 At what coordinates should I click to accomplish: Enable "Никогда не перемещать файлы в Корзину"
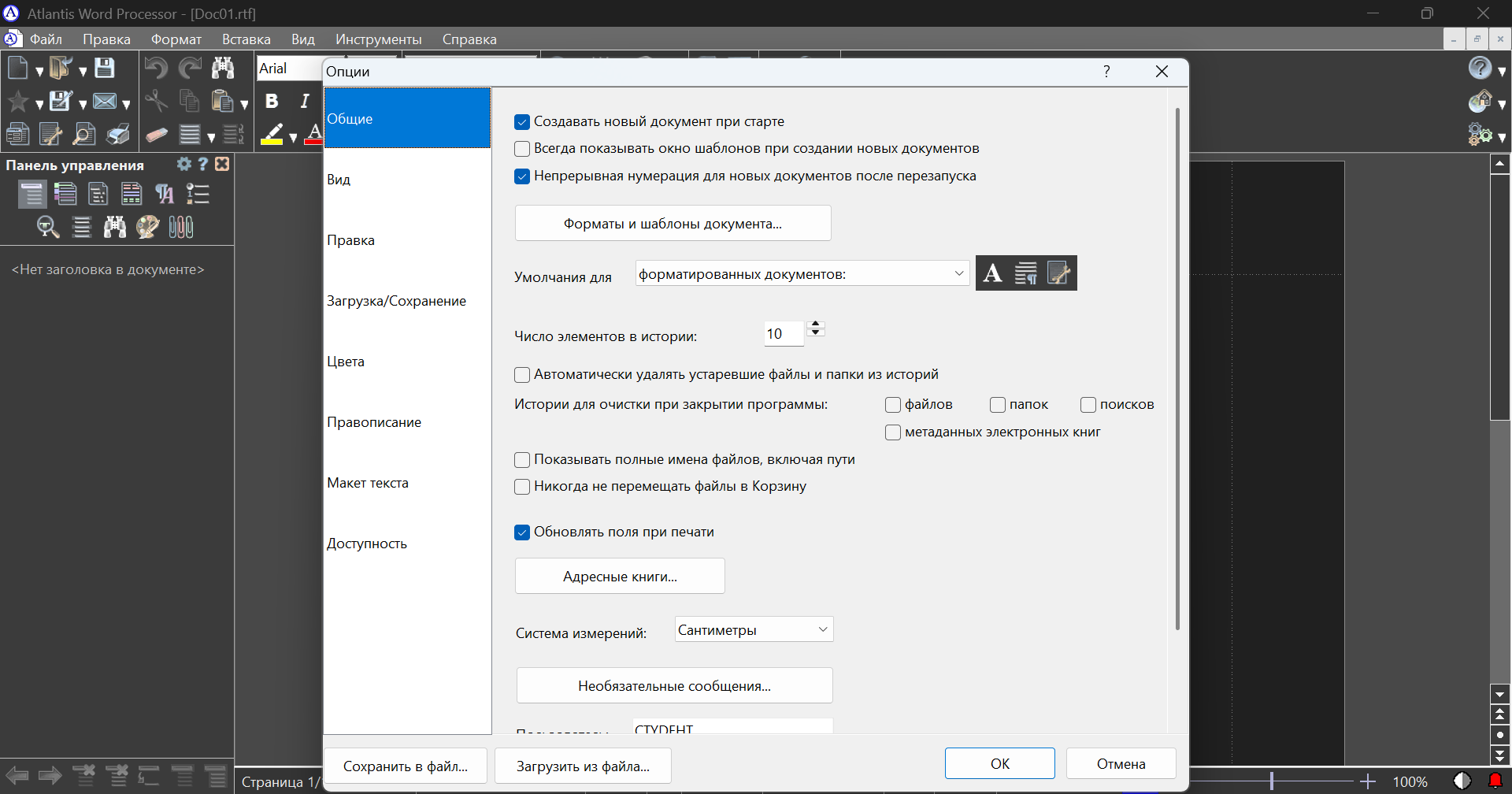(522, 487)
